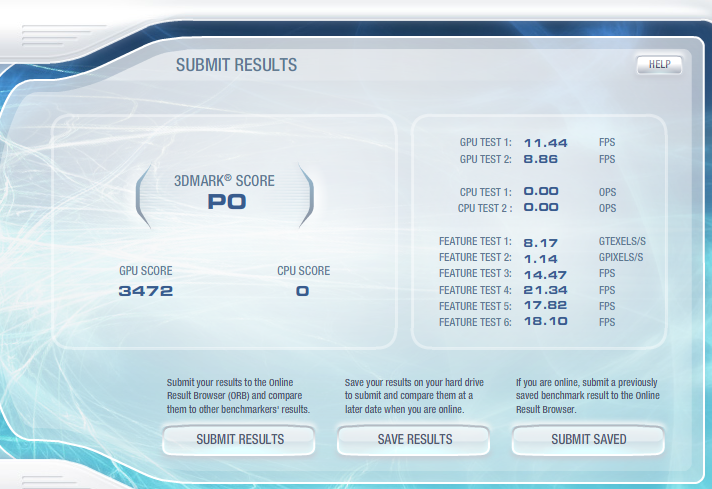Click the SAVE RESULTS button

coord(414,440)
